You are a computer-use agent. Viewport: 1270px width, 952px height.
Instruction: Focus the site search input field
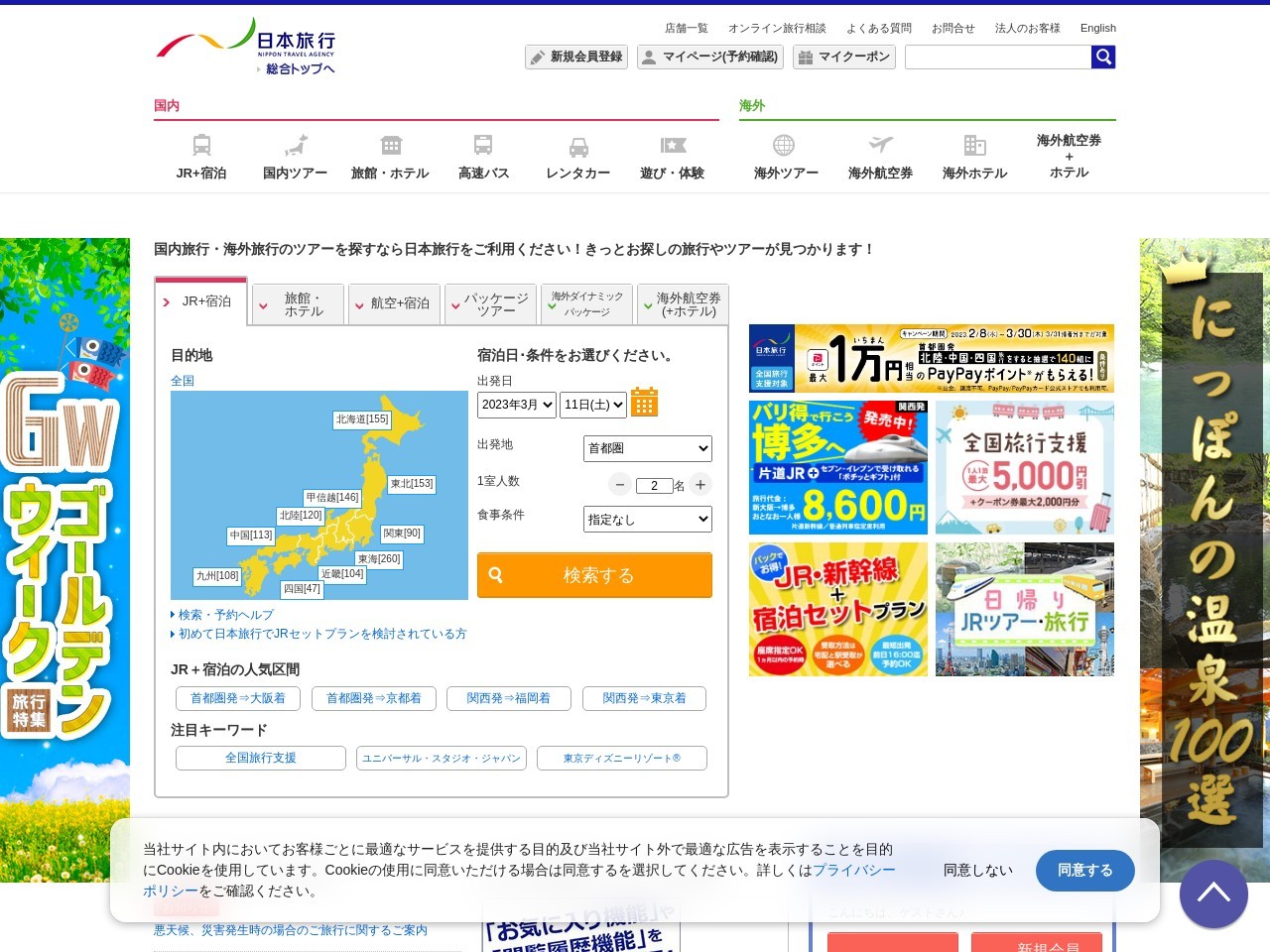[998, 58]
